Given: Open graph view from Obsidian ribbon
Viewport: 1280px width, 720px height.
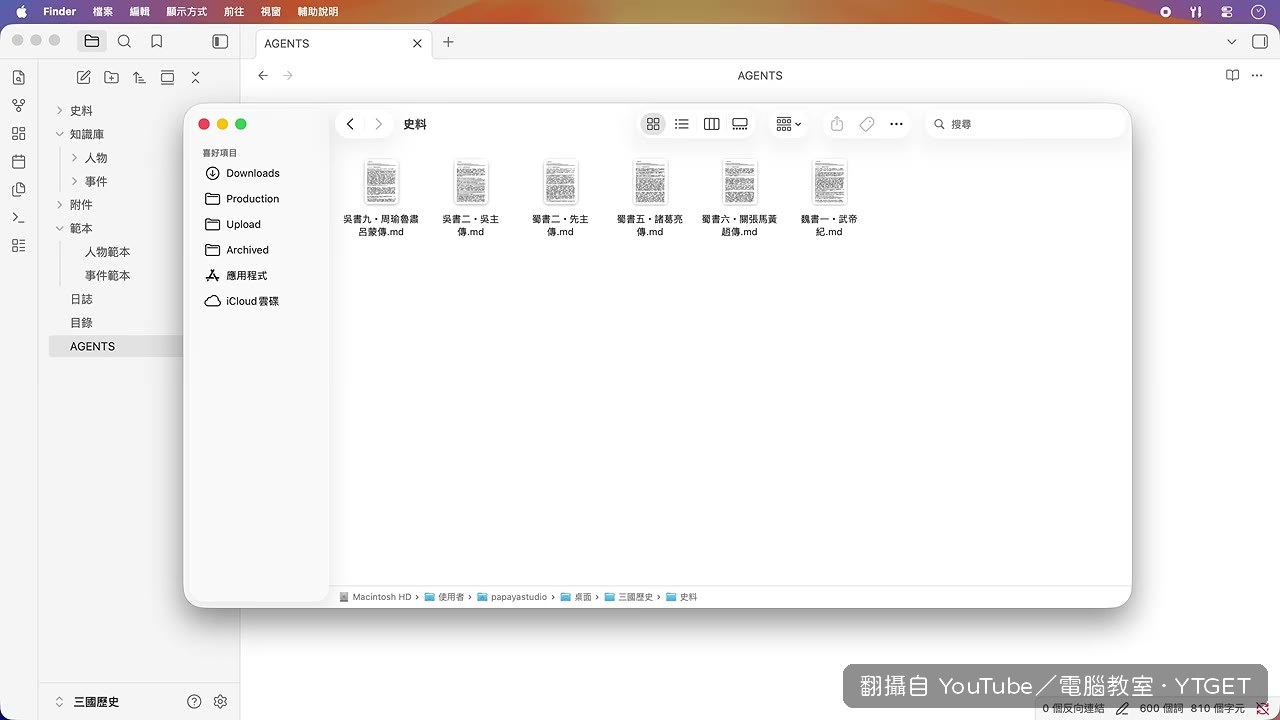Looking at the screenshot, I should pos(18,105).
